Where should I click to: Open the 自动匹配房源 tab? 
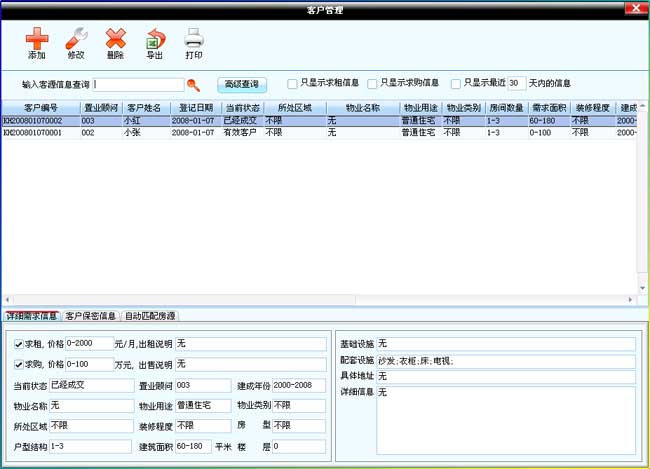[x=150, y=316]
